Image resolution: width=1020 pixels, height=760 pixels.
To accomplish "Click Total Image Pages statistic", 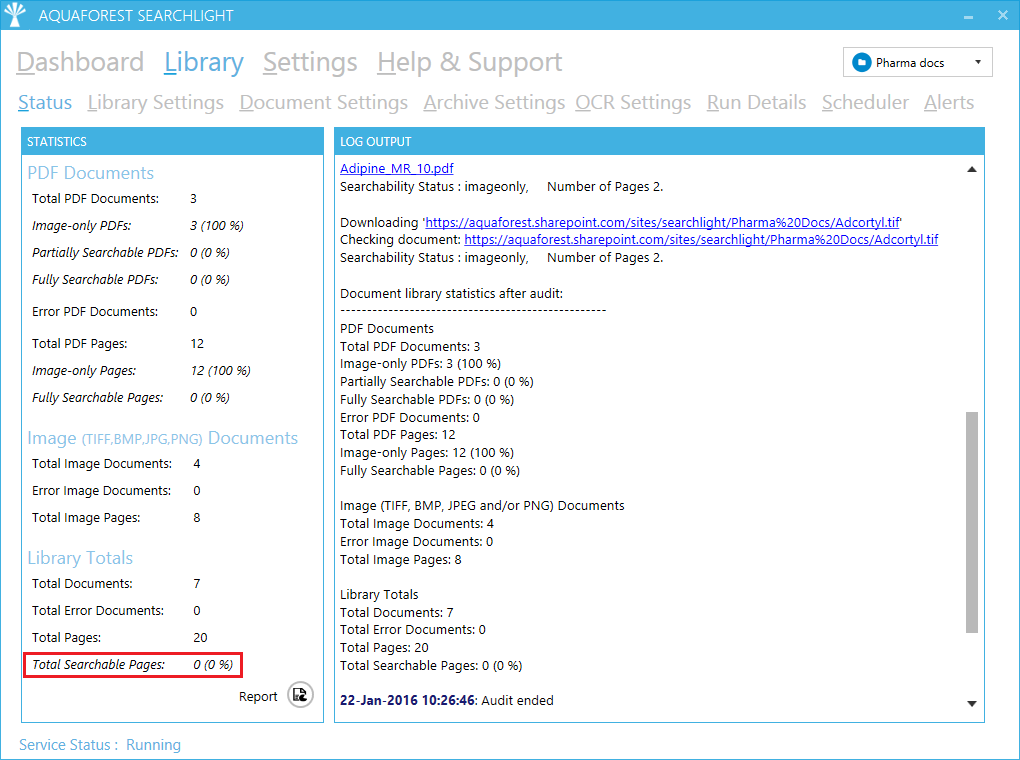I will pos(116,518).
